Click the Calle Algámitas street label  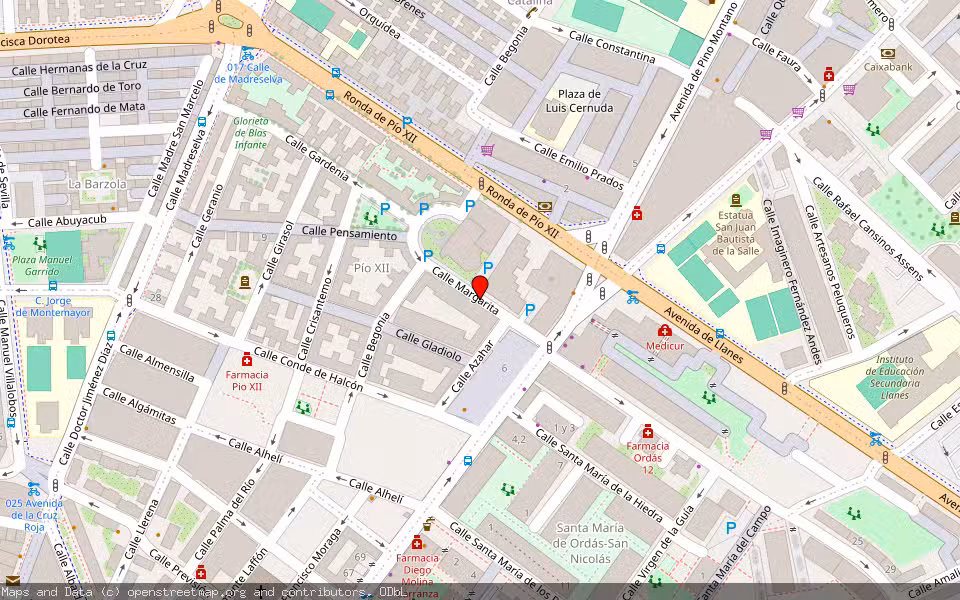[140, 405]
